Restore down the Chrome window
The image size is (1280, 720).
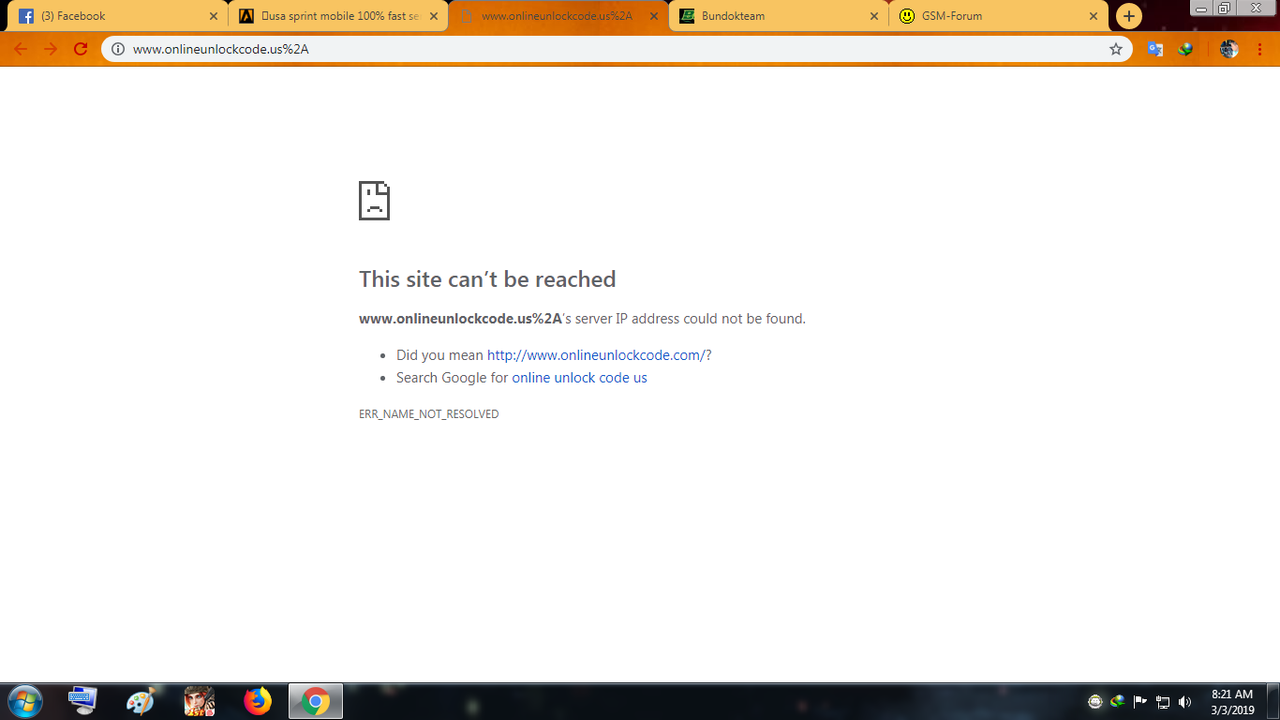(x=1224, y=7)
